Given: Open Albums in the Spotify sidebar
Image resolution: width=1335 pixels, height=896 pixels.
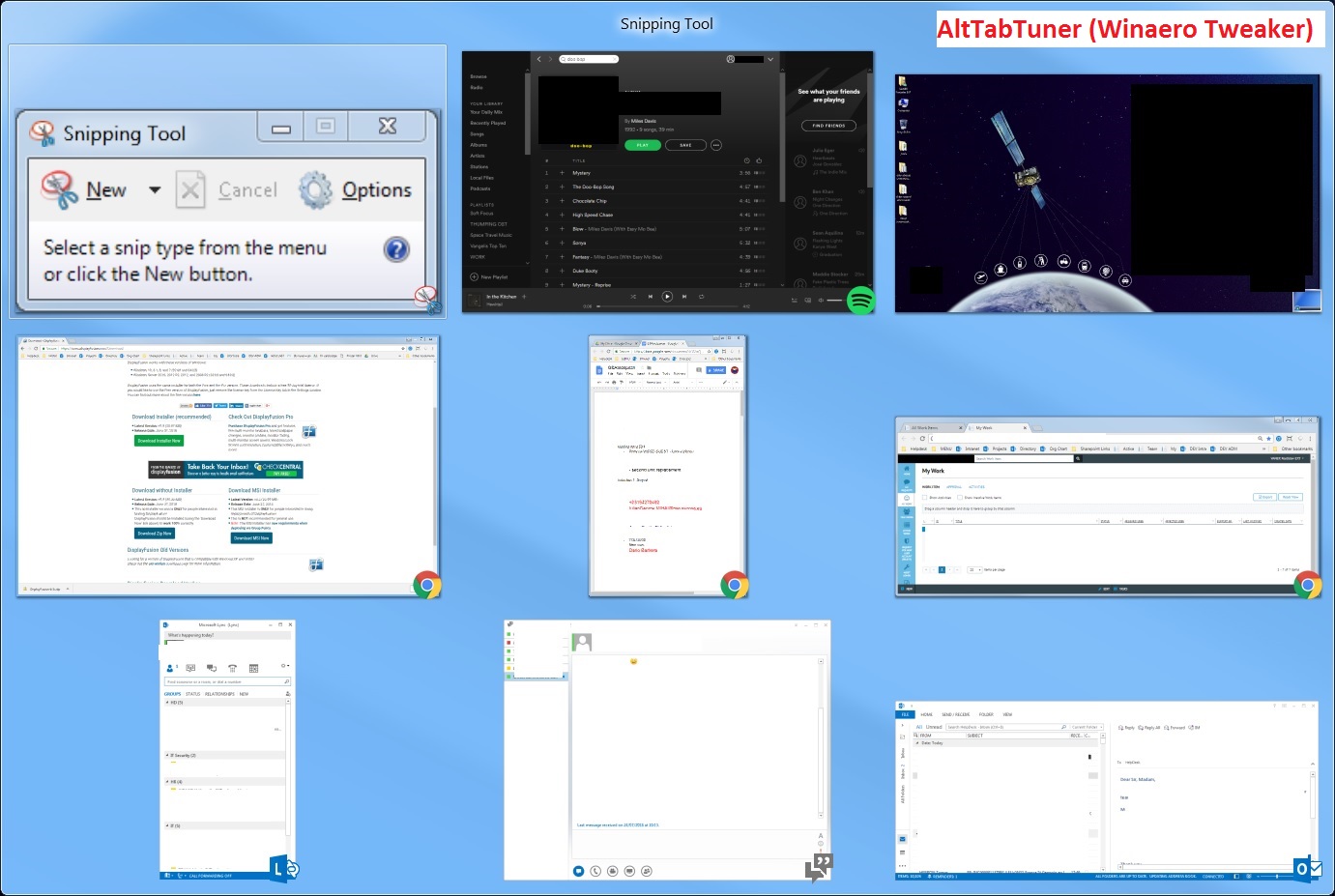Looking at the screenshot, I should coord(479,145).
